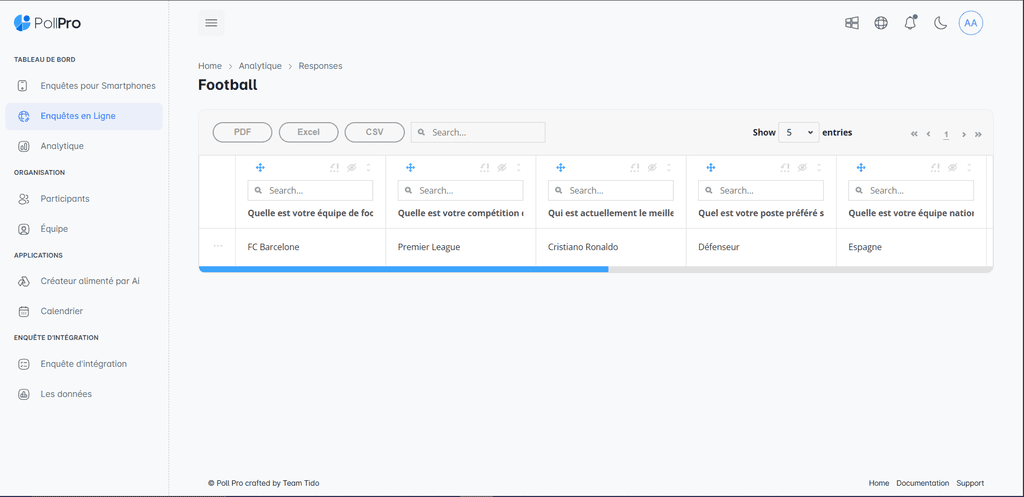Image resolution: width=1024 pixels, height=497 pixels.
Task: Click the move handle on the first column
Action: point(260,167)
